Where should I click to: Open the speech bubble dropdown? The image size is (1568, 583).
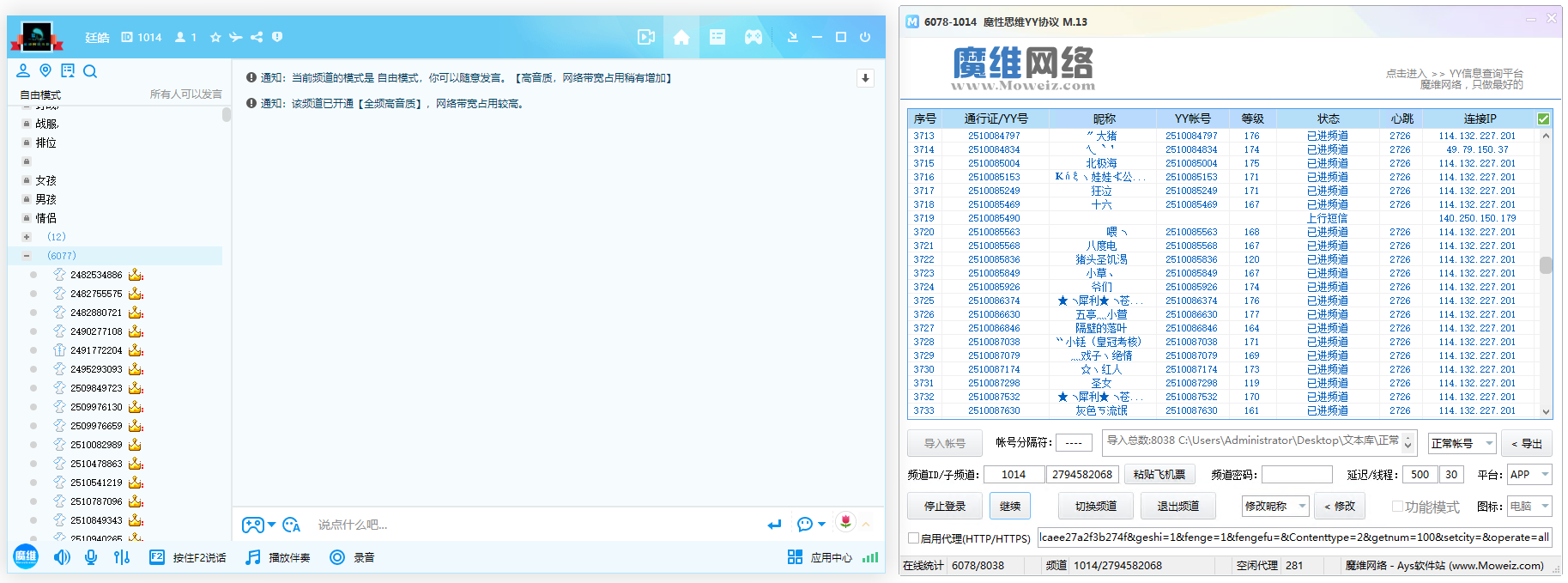[811, 524]
